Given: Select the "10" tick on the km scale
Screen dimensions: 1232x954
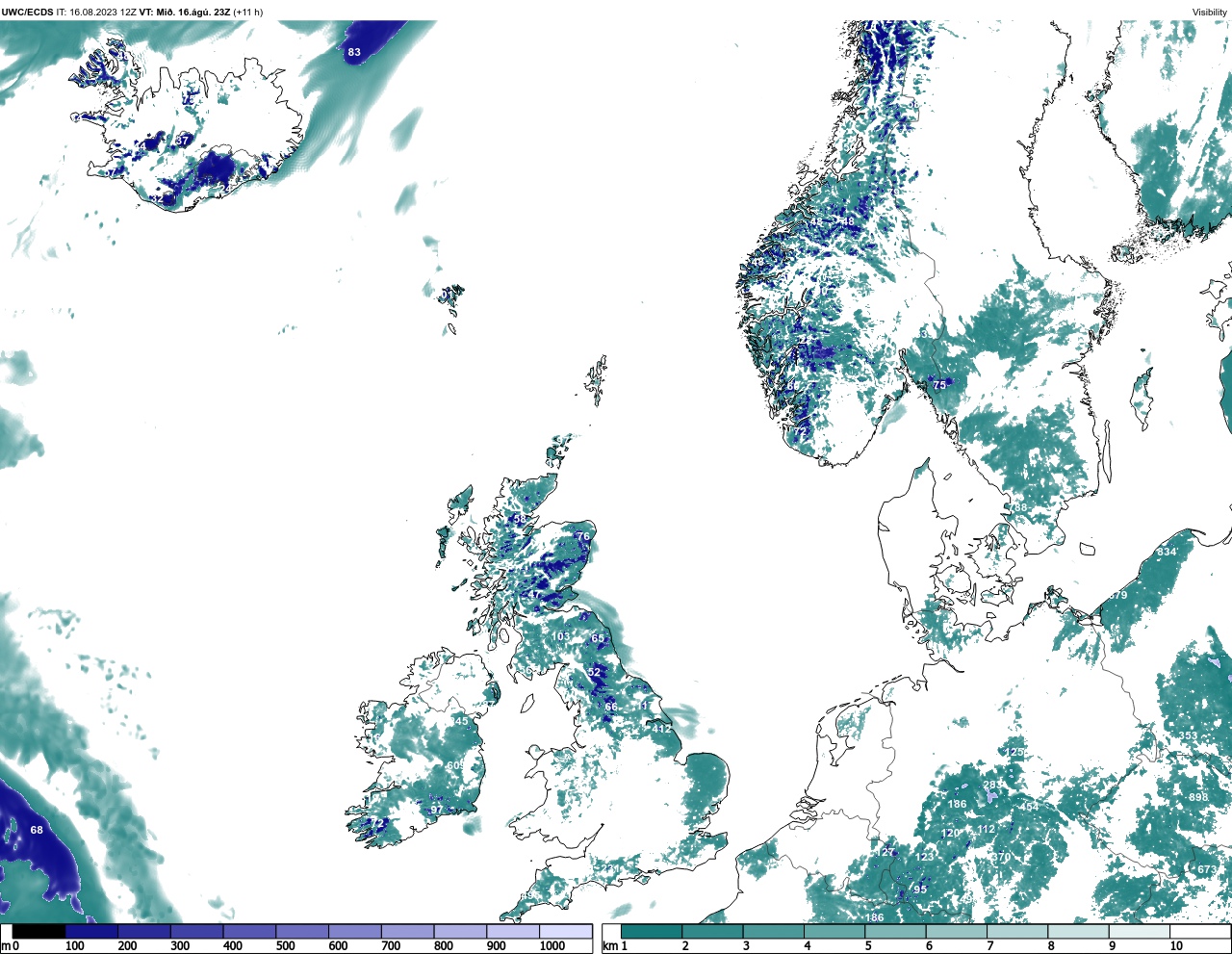Looking at the screenshot, I should pos(1176,946).
